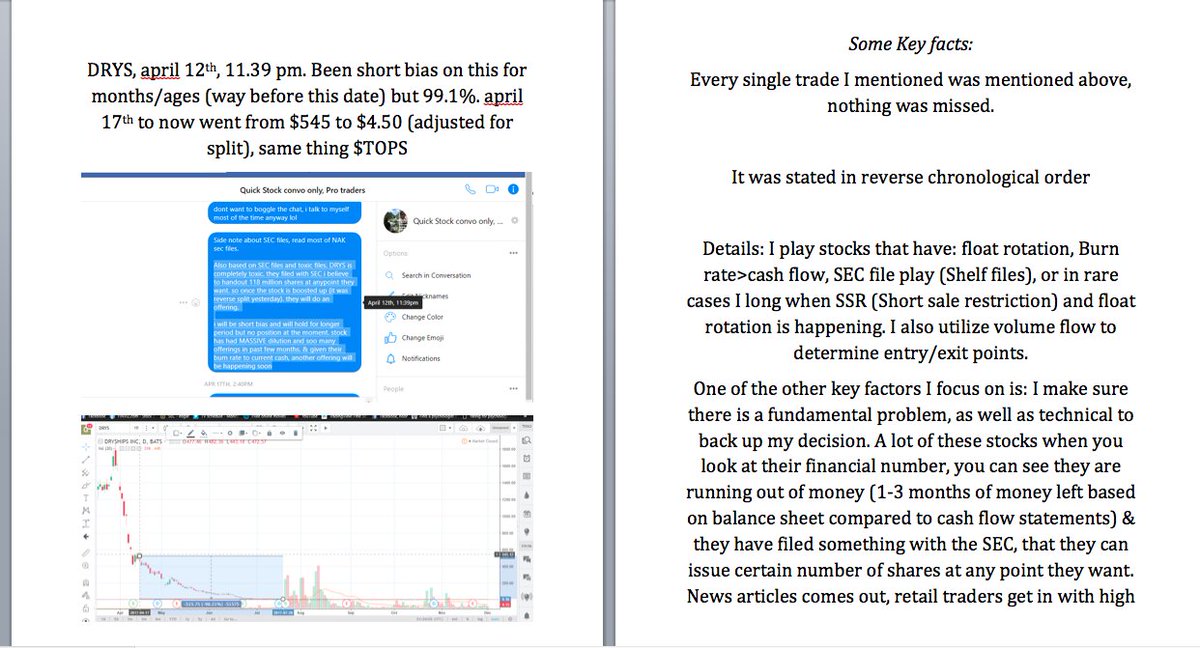Open chart layout selector dropdown
This screenshot has width=1200, height=648.
445,428
